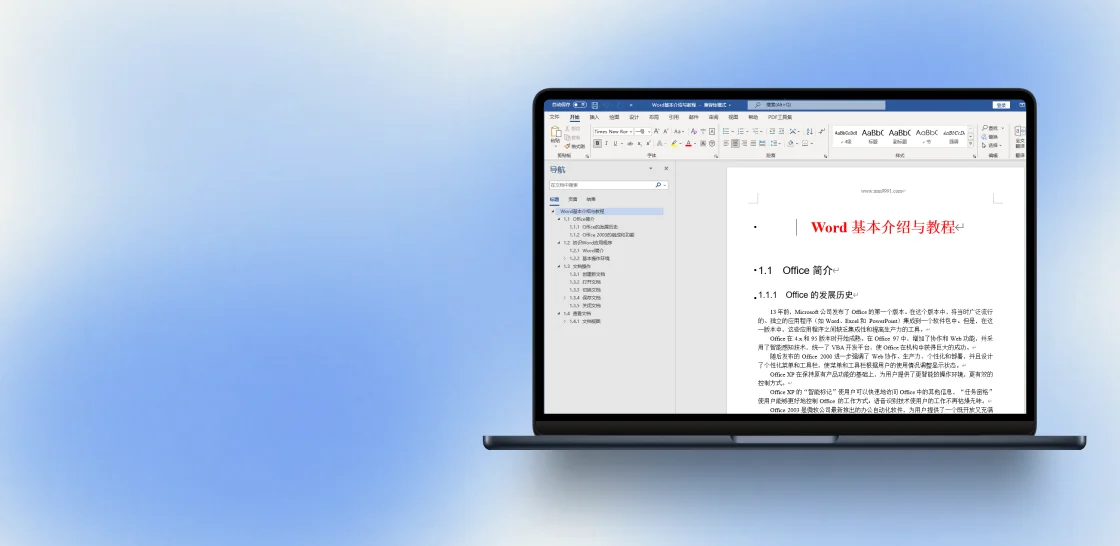Viewport: 1120px width, 546px height.
Task: Switch to Results tab in navigation pane
Action: pyautogui.click(x=591, y=199)
